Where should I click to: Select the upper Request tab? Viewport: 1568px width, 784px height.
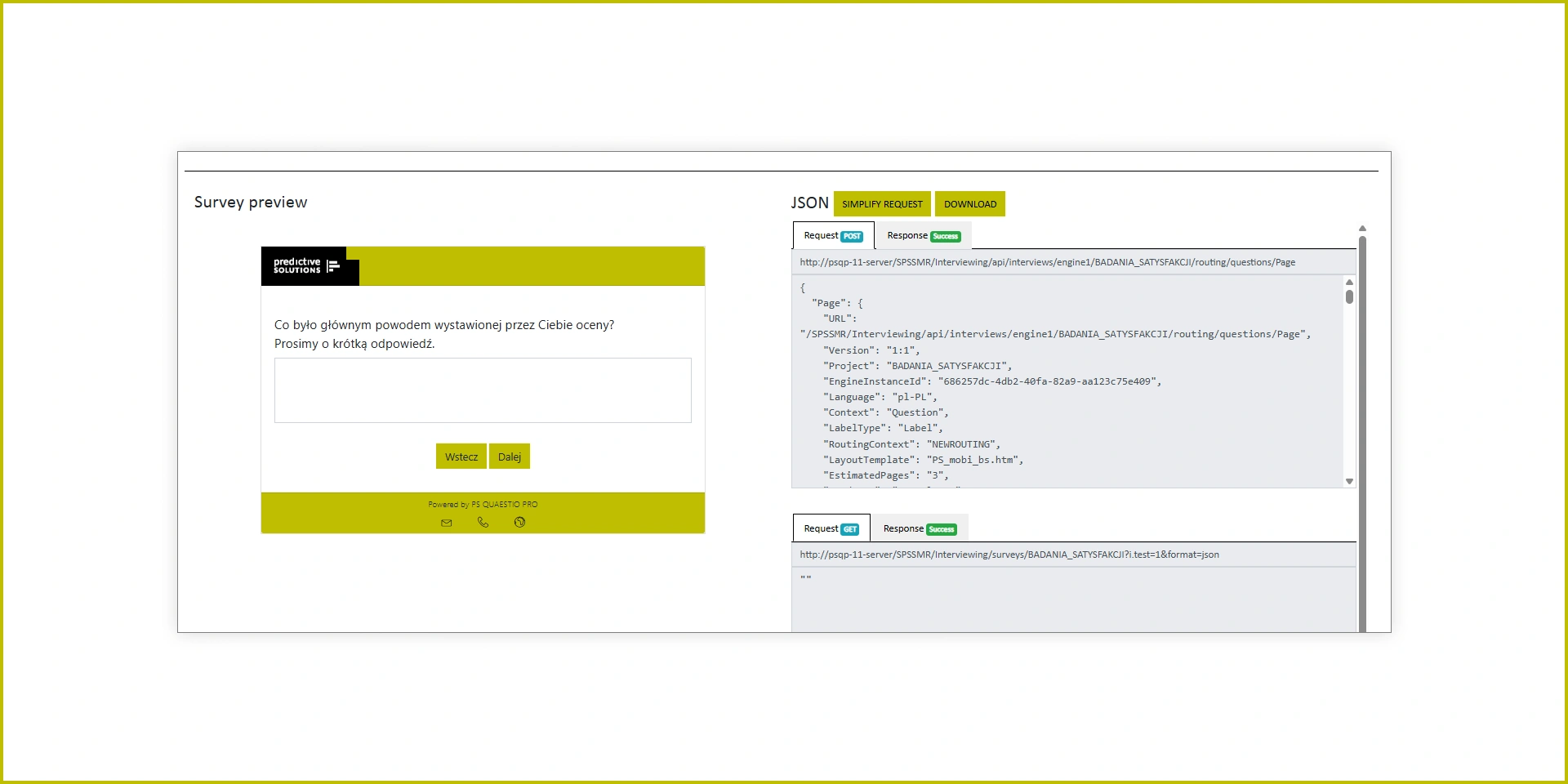click(x=822, y=236)
